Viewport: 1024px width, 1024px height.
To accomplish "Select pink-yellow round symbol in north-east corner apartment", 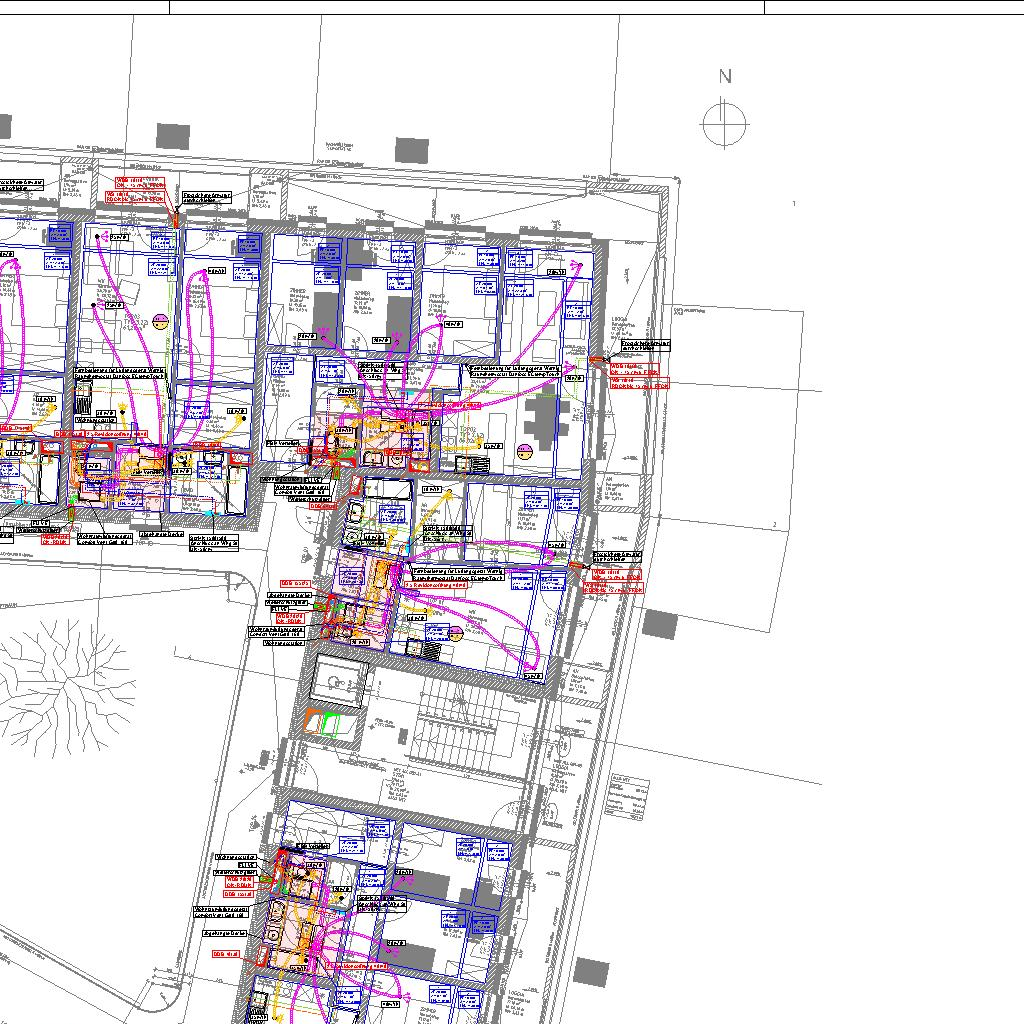I will click(524, 451).
